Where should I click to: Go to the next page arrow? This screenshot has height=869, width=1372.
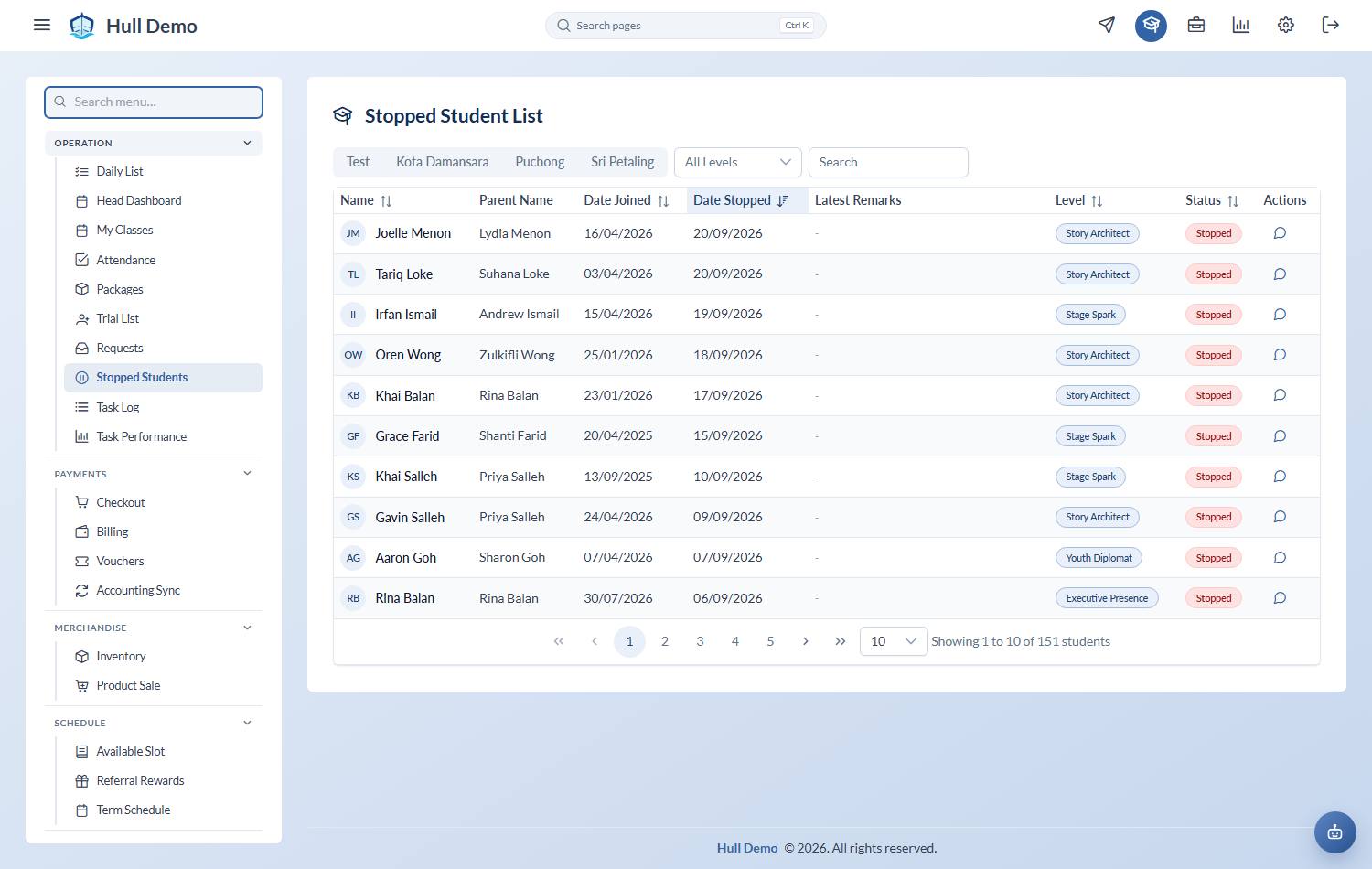pos(805,641)
